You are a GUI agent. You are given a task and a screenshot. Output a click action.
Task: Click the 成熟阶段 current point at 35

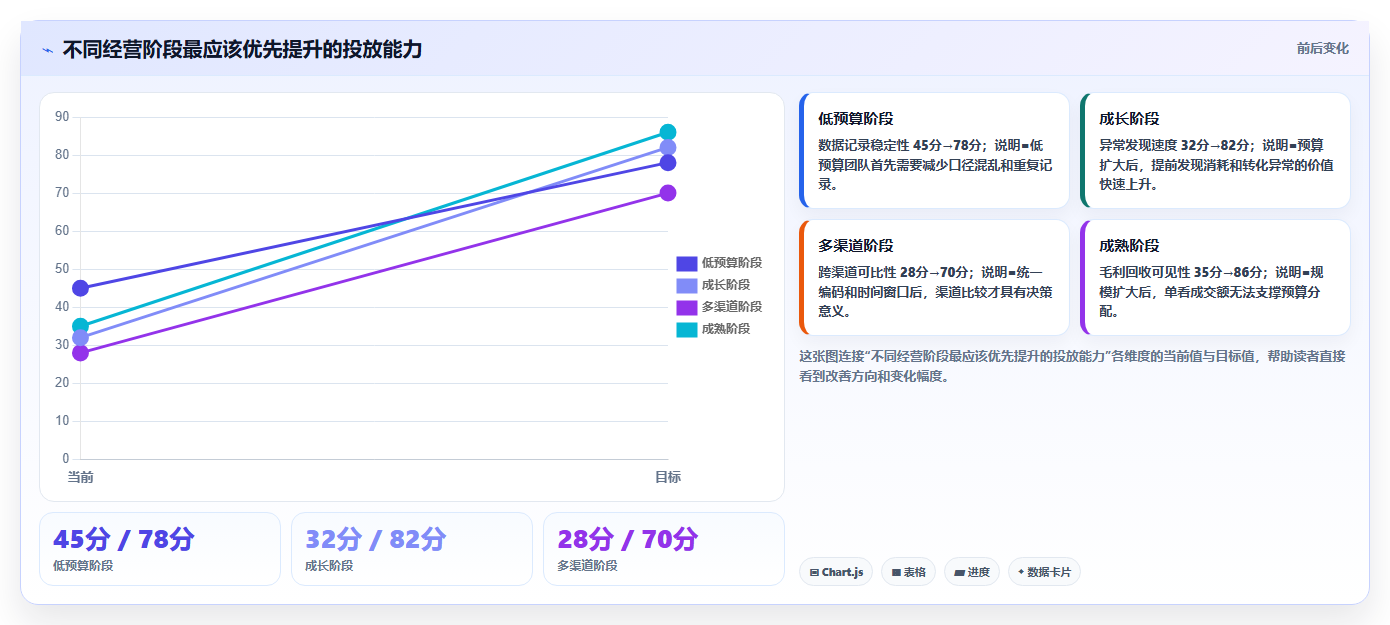coord(80,326)
